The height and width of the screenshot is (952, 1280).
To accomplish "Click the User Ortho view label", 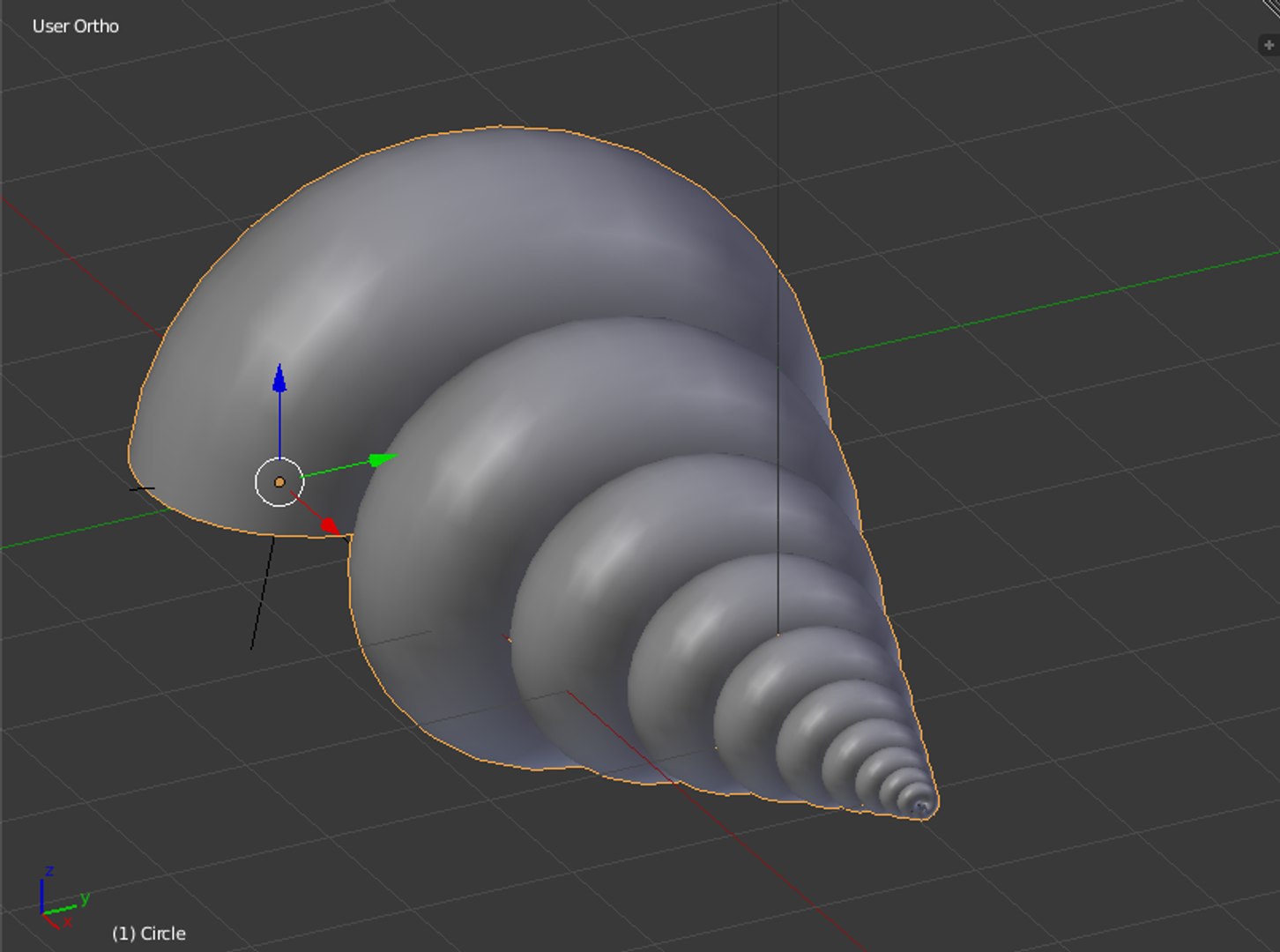I will pos(76,26).
